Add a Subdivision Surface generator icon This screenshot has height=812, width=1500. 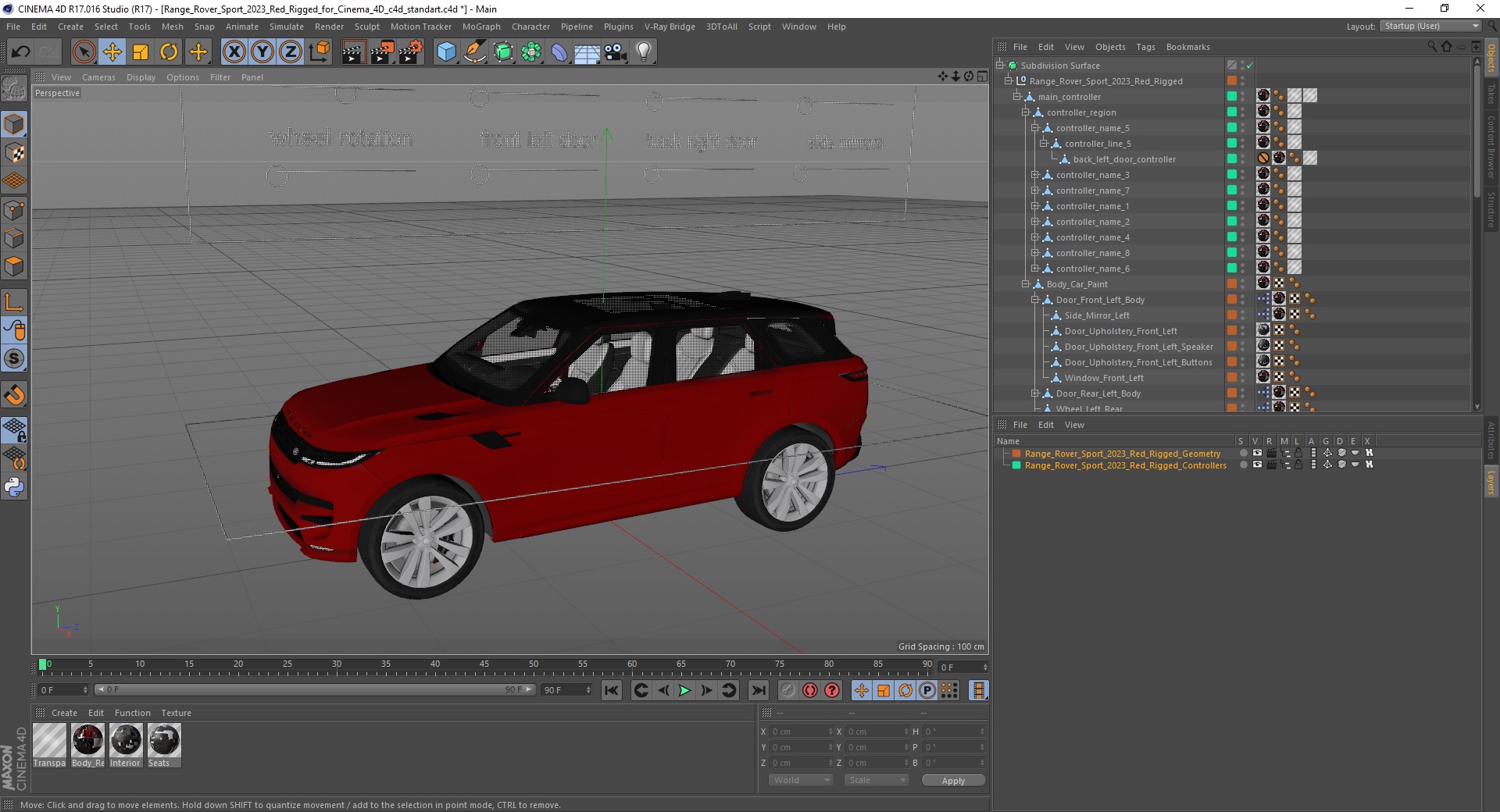pos(503,52)
